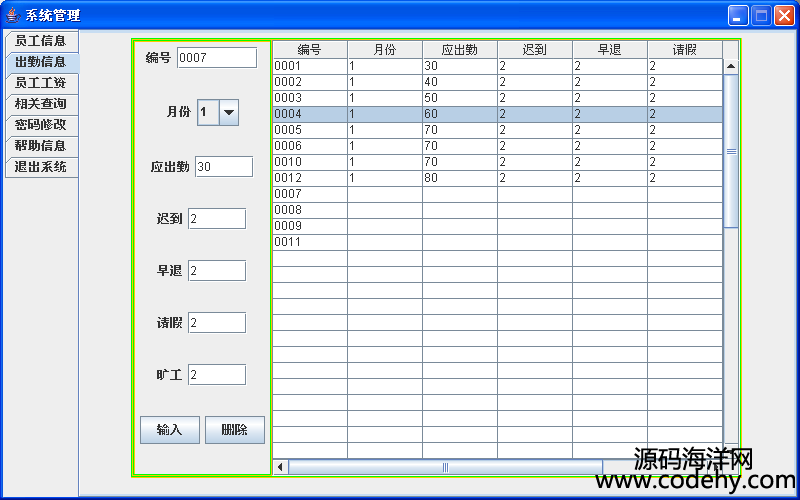Select table row 0009
The width and height of the screenshot is (800, 500).
click(497, 226)
